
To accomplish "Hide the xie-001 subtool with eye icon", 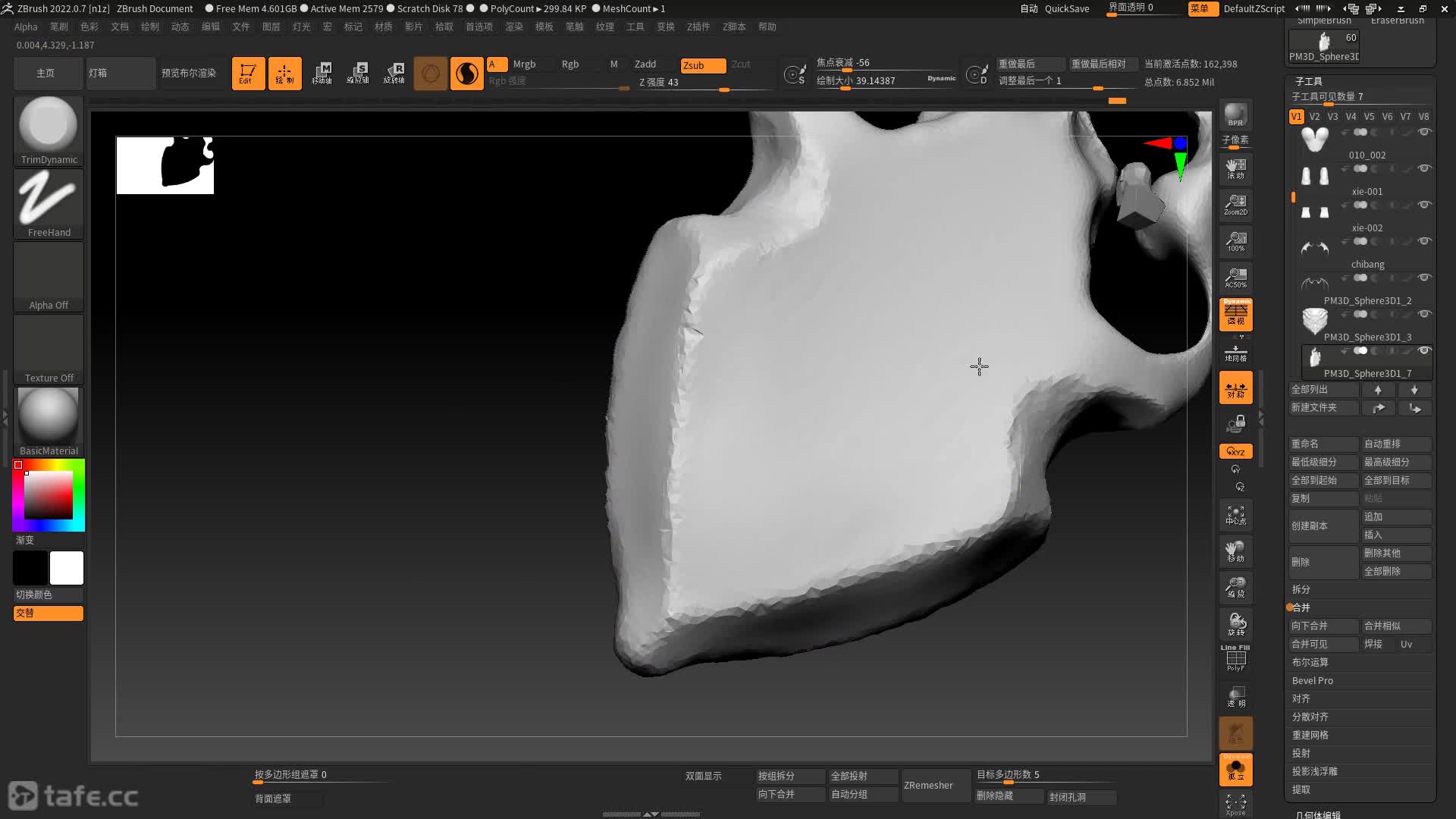I will [x=1424, y=168].
